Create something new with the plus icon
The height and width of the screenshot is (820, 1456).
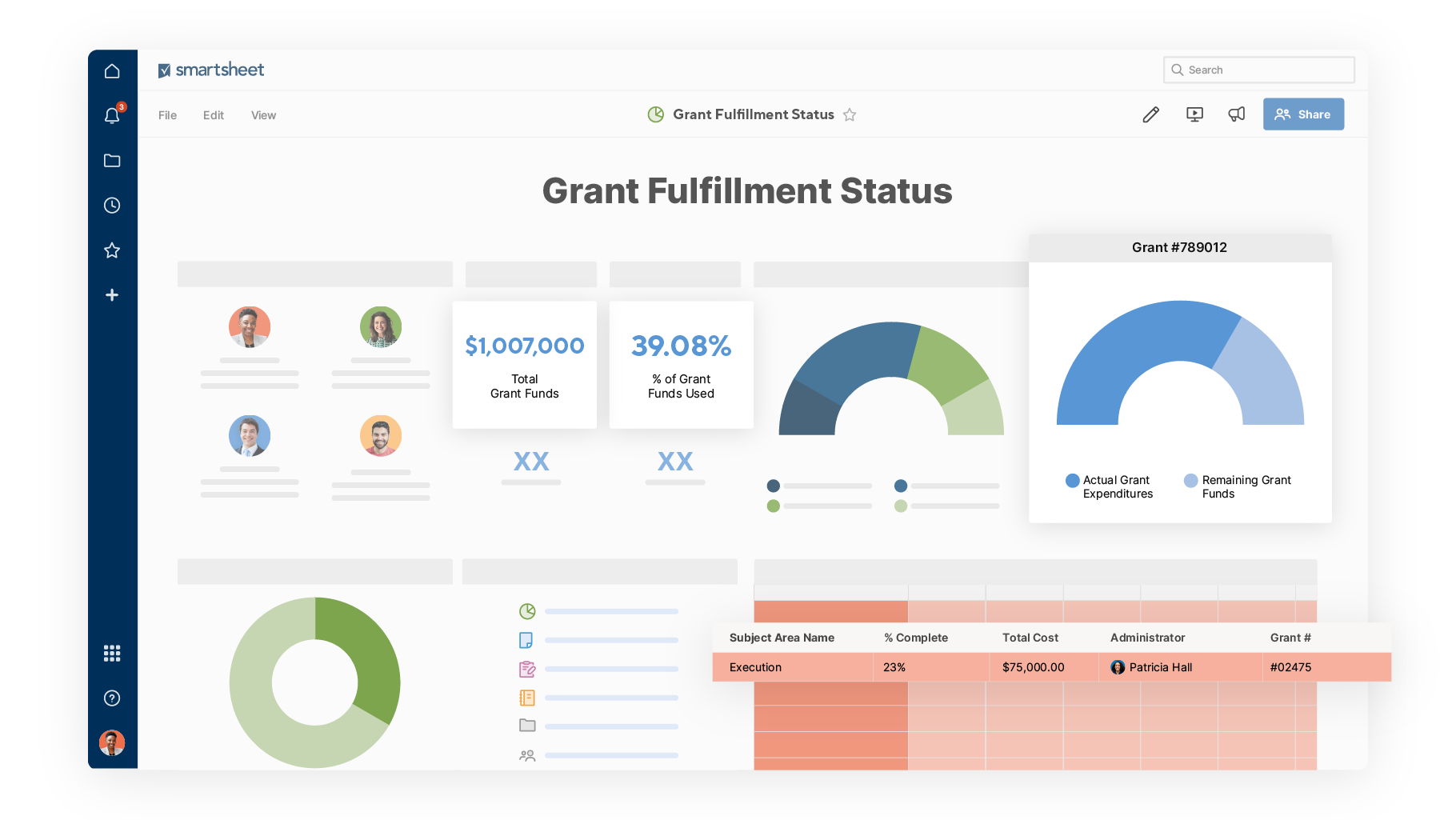[x=112, y=294]
